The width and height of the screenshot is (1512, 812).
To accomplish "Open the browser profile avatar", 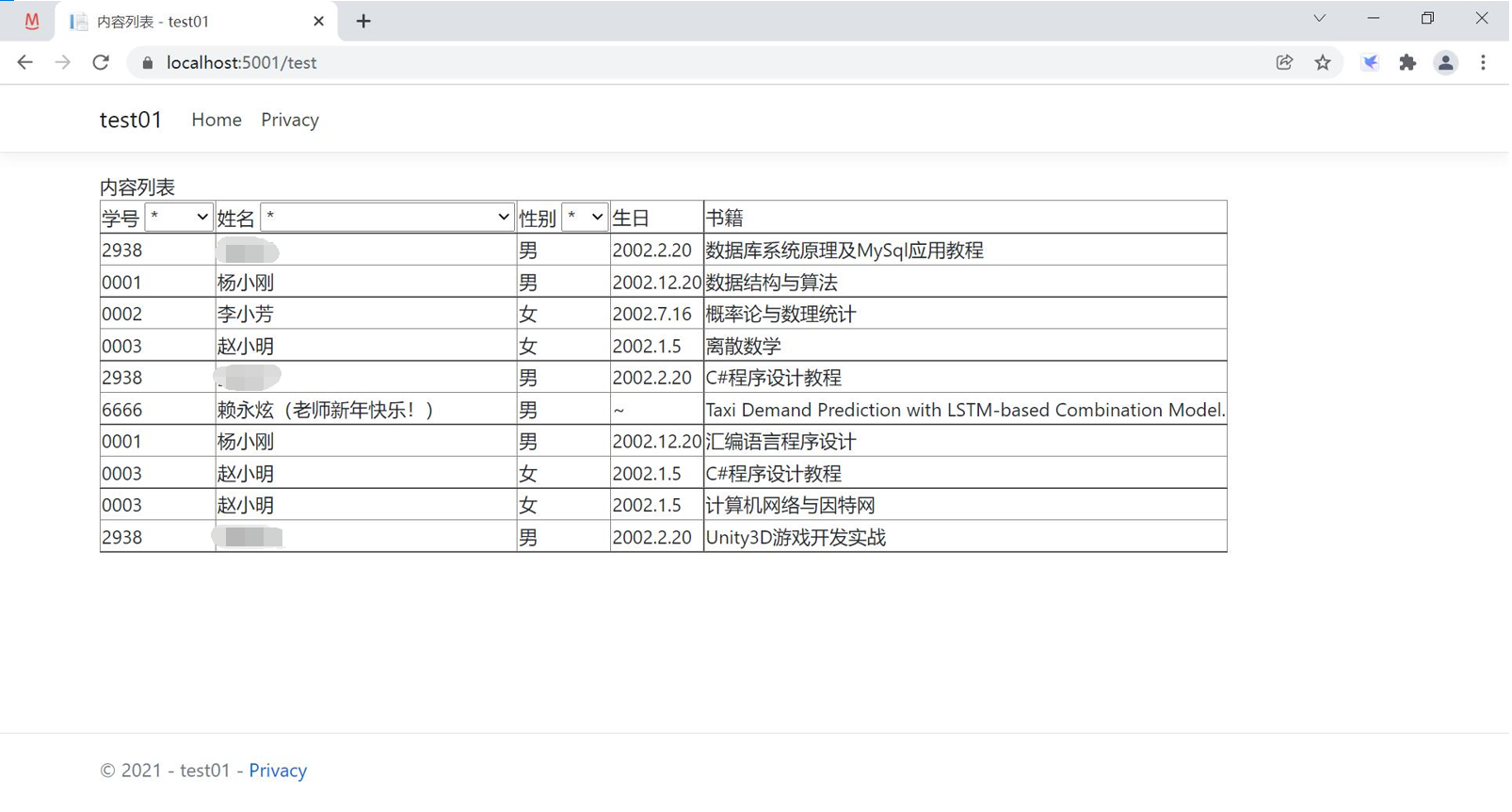I will (x=1445, y=62).
